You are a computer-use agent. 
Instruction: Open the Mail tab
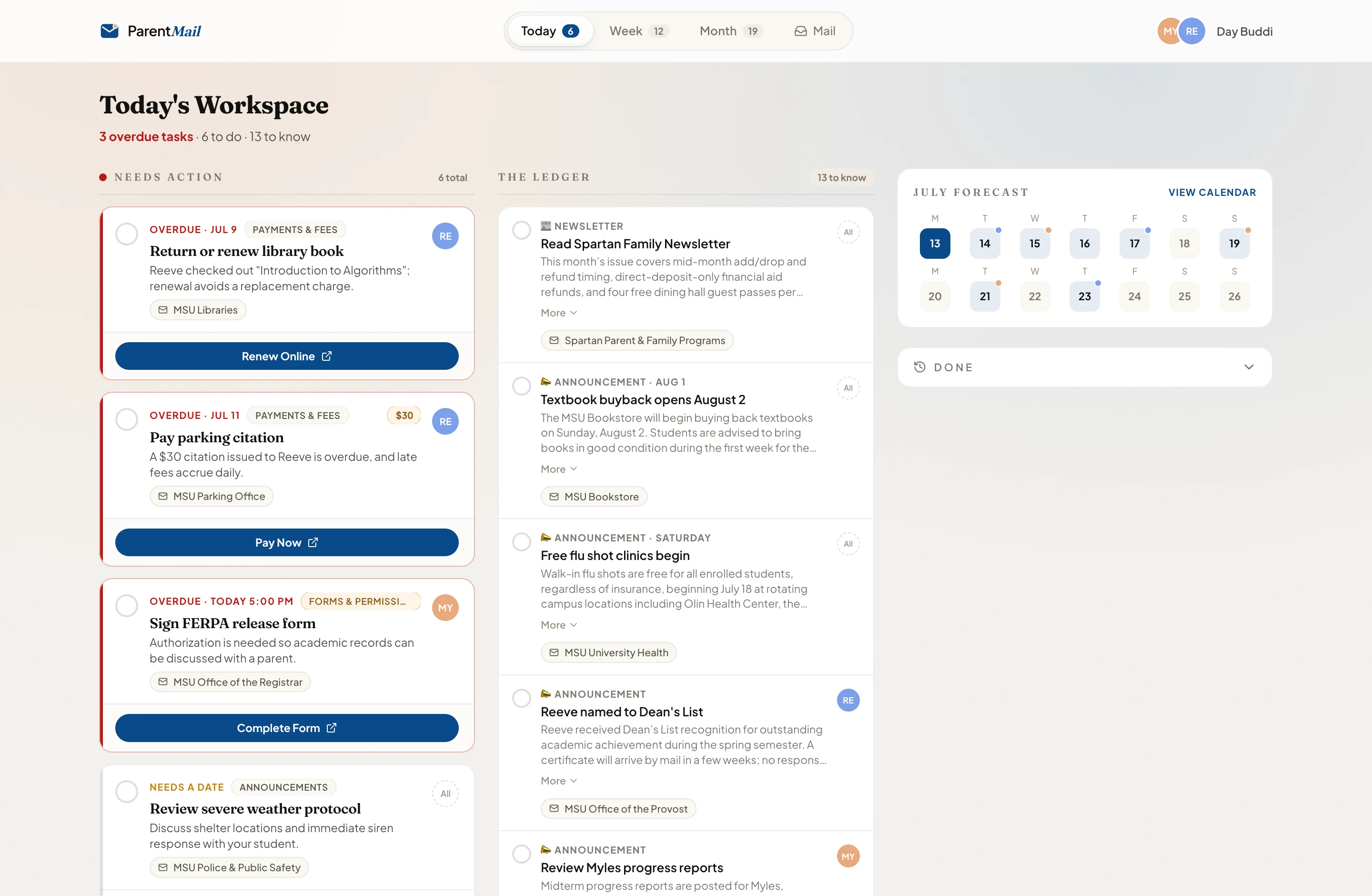[x=815, y=31]
